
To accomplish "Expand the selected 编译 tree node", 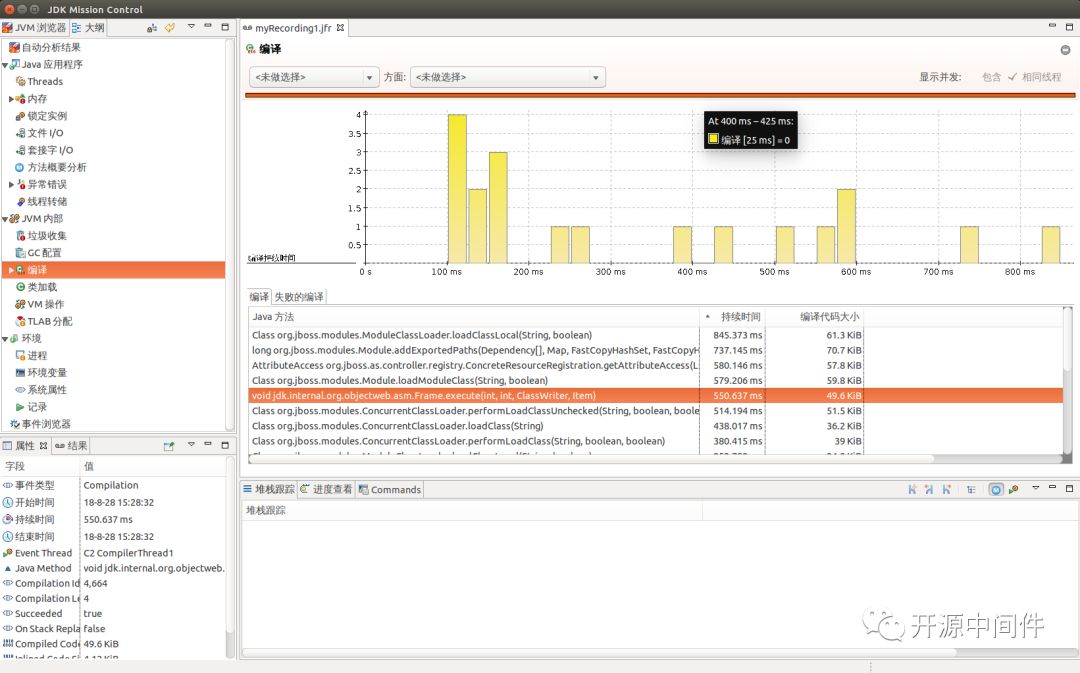I will [11, 270].
